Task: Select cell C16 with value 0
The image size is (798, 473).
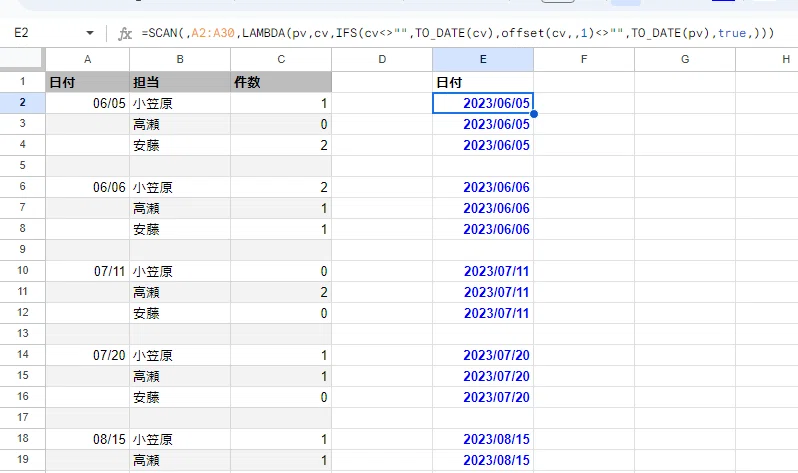Action: pos(281,397)
